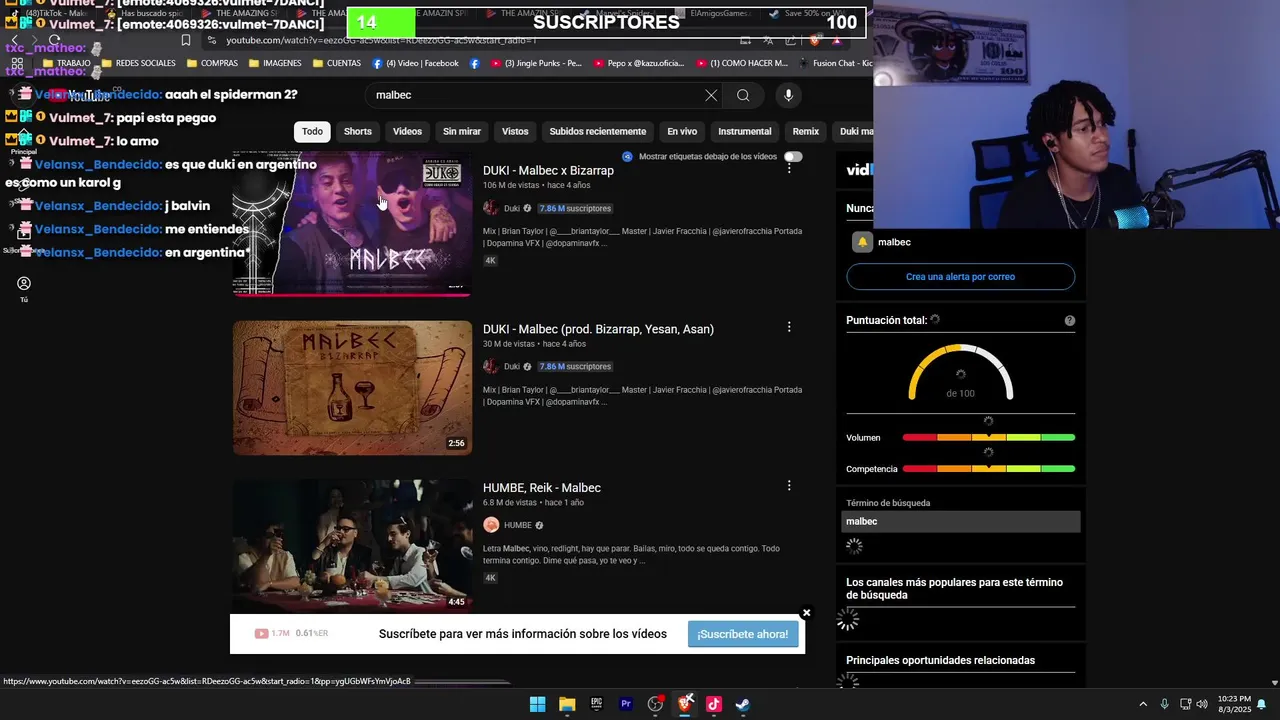Image resolution: width=1280 pixels, height=720 pixels.
Task: Click the Competencia gauge bar
Action: (989, 469)
